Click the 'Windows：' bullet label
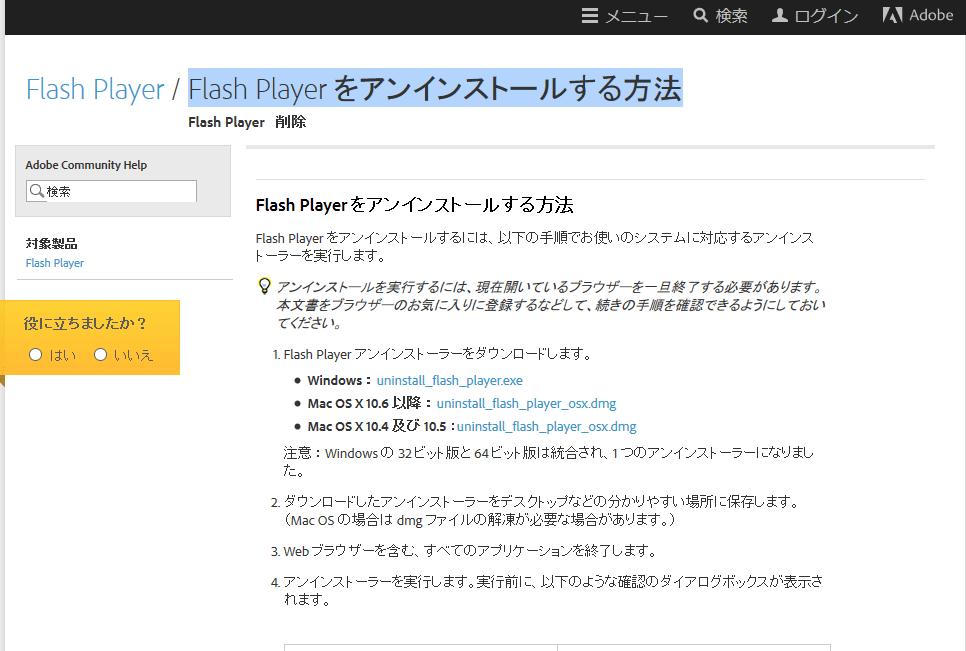This screenshot has width=966, height=651. pos(340,381)
